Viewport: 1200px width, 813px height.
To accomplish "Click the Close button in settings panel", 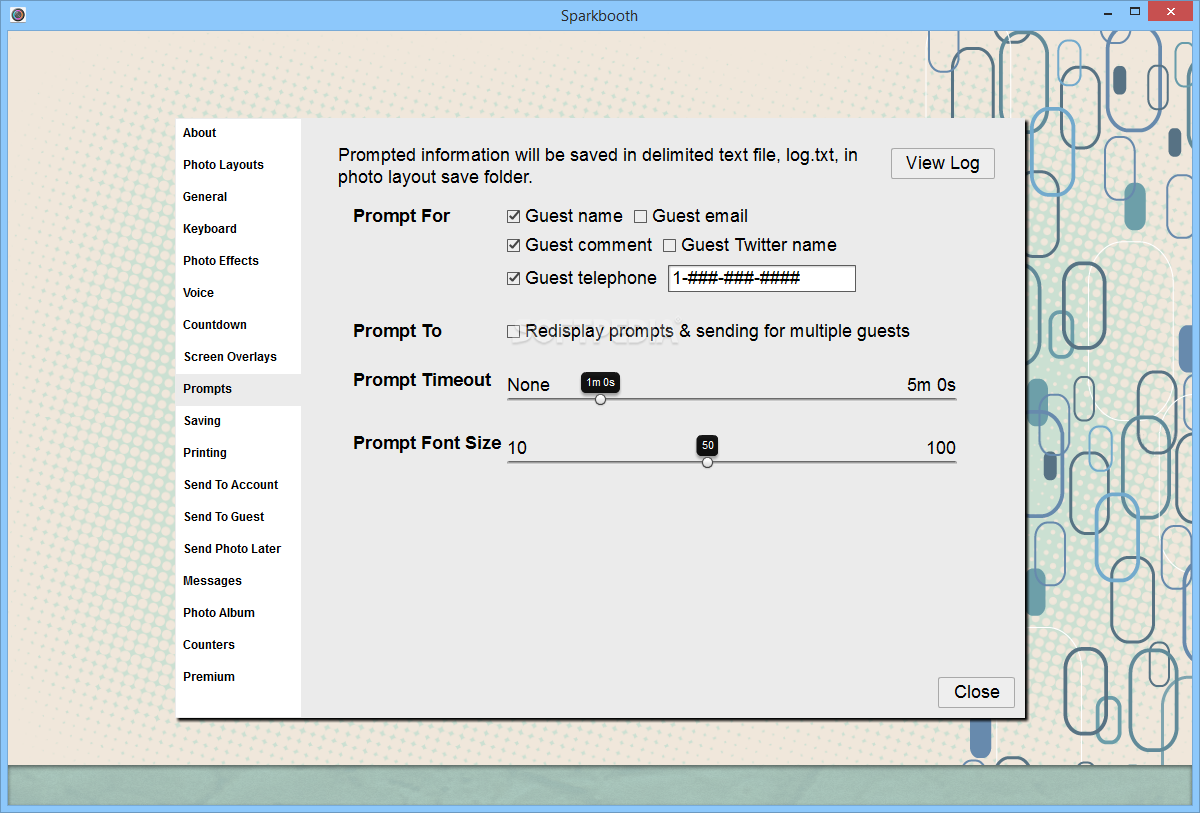I will pyautogui.click(x=976, y=692).
